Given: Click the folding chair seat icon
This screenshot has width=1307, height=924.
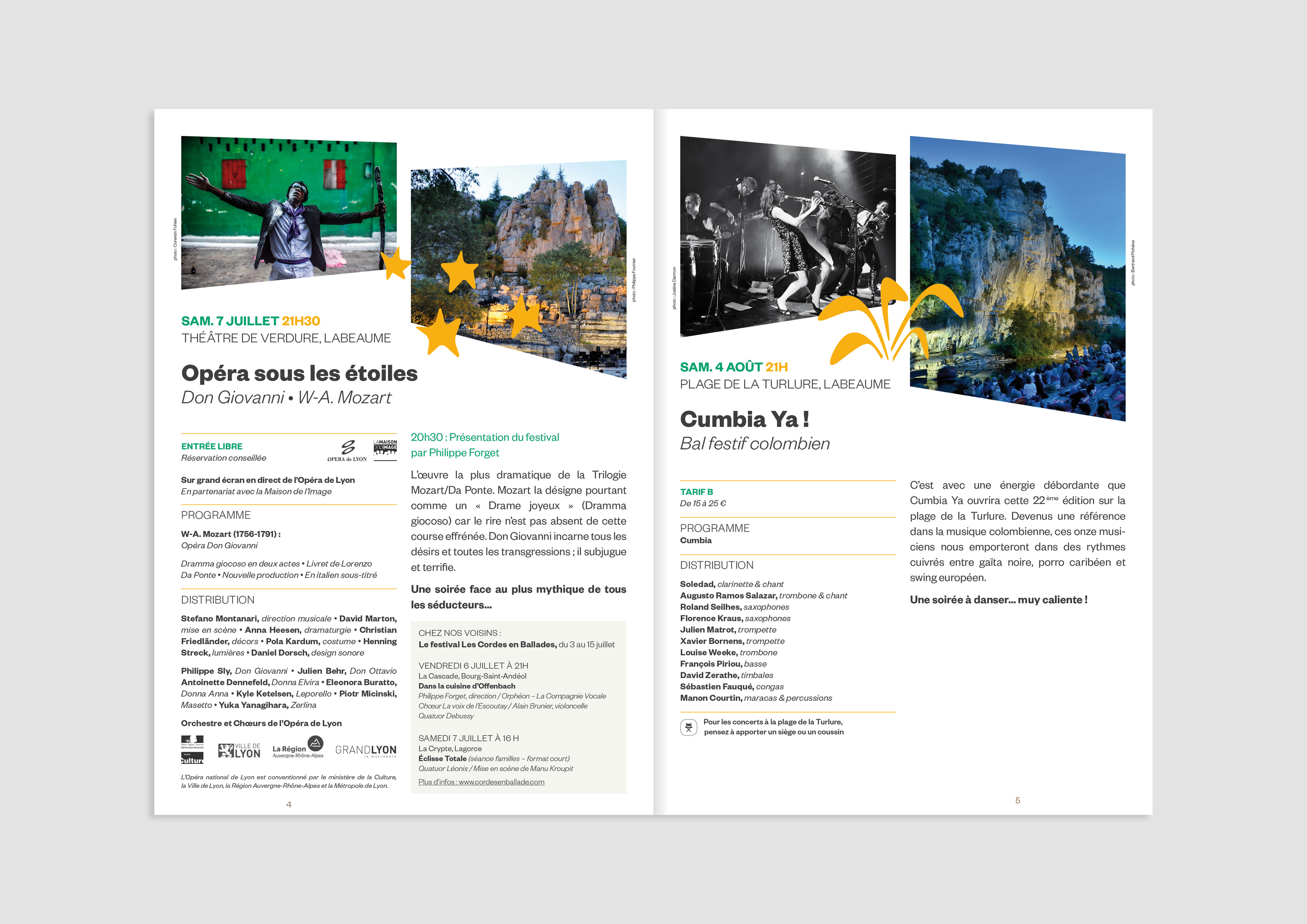Looking at the screenshot, I should click(x=688, y=727).
